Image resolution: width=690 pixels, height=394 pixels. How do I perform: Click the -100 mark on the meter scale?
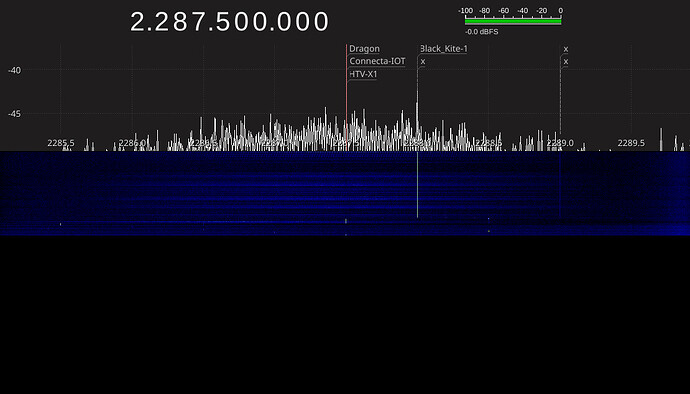465,11
